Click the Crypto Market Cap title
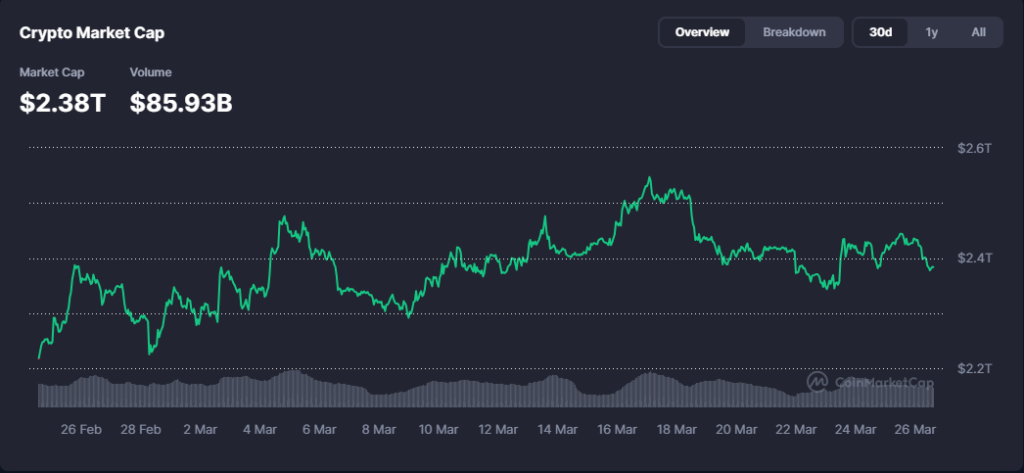The height and width of the screenshot is (473, 1024). tap(92, 33)
